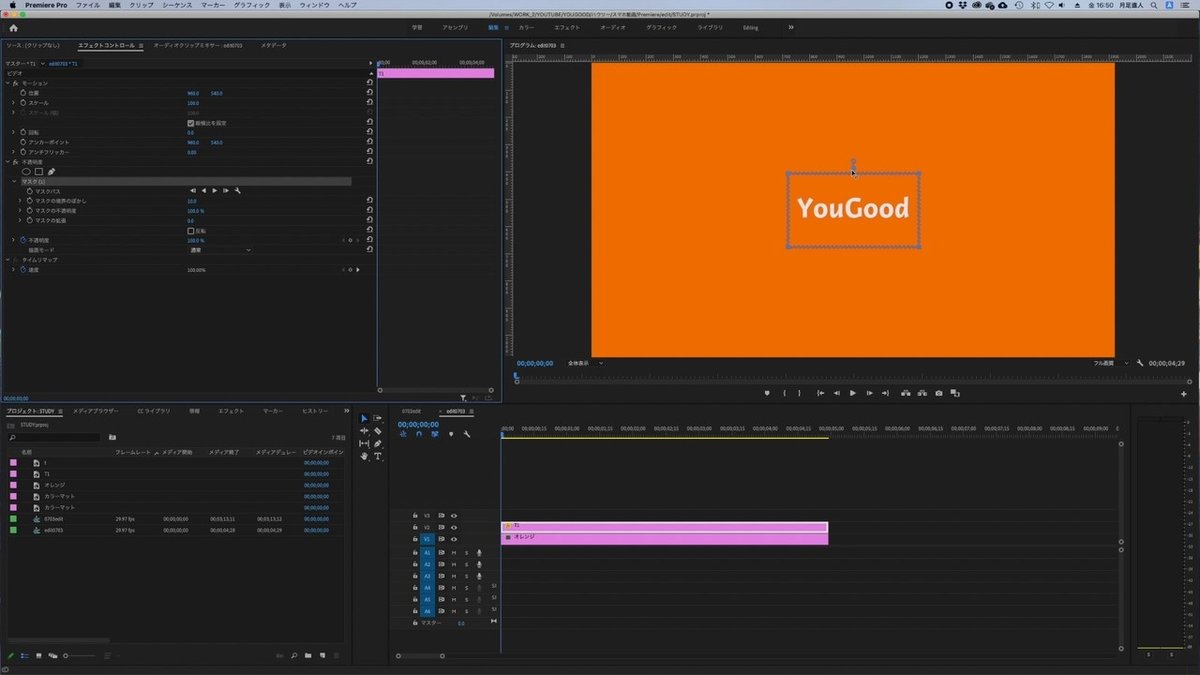The height and width of the screenshot is (675, 1200).
Task: Reset the mask feather parameter
Action: [x=370, y=201]
